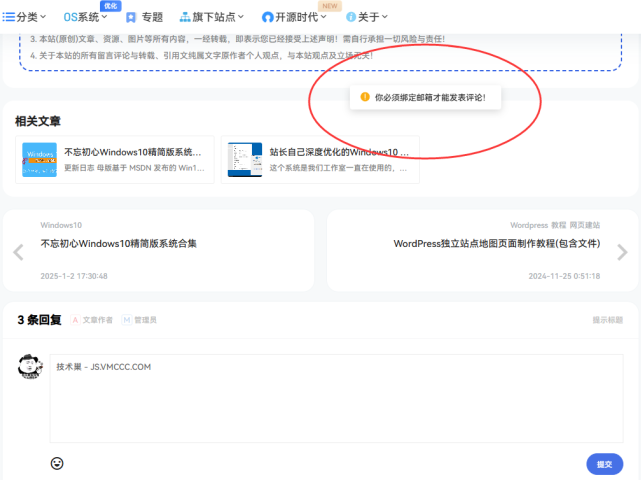Viewport: 641px width, 480px height.
Task: Click disclaimer line 3 about 本站(原创)文章
Action: [x=237, y=39]
